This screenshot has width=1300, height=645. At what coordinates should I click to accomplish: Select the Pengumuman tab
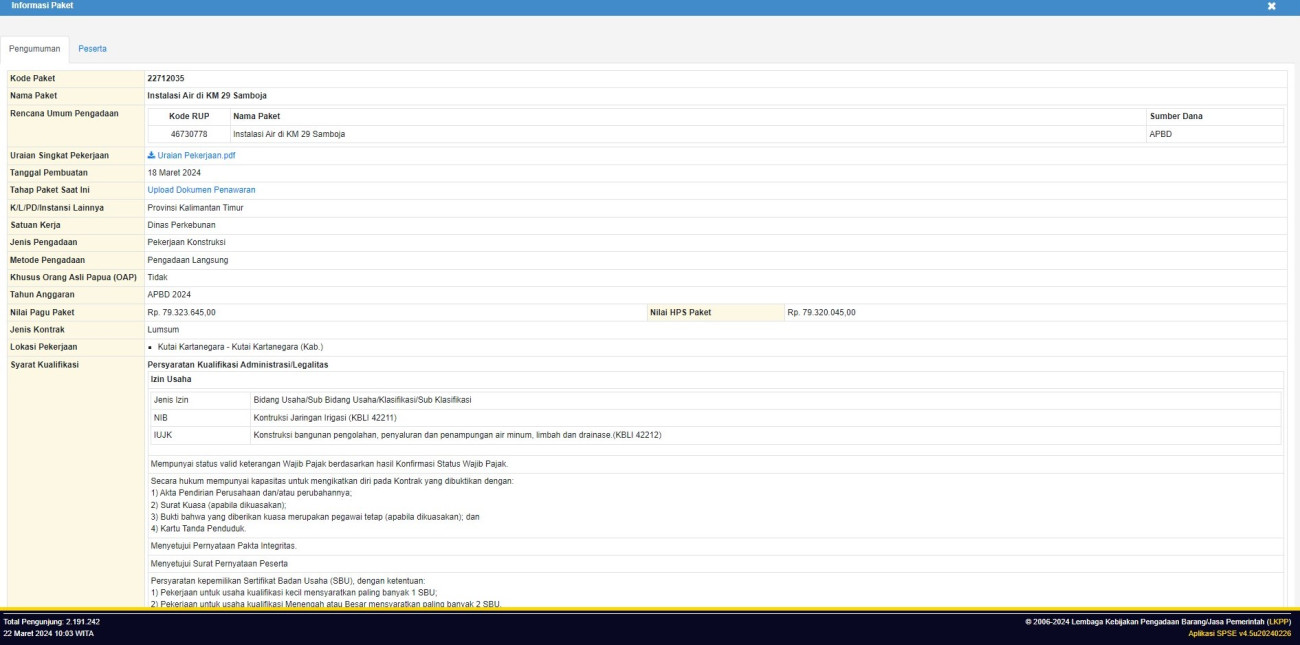click(x=35, y=49)
